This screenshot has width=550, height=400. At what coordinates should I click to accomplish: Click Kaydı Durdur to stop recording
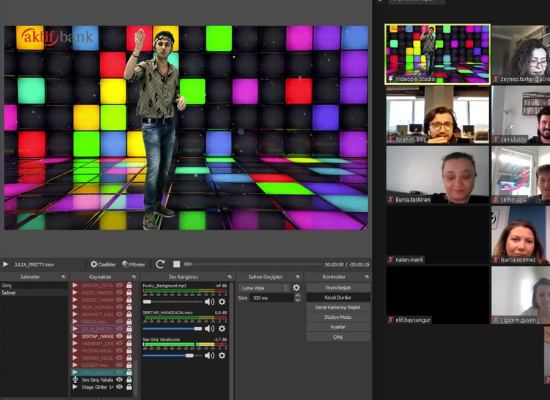pyautogui.click(x=338, y=298)
